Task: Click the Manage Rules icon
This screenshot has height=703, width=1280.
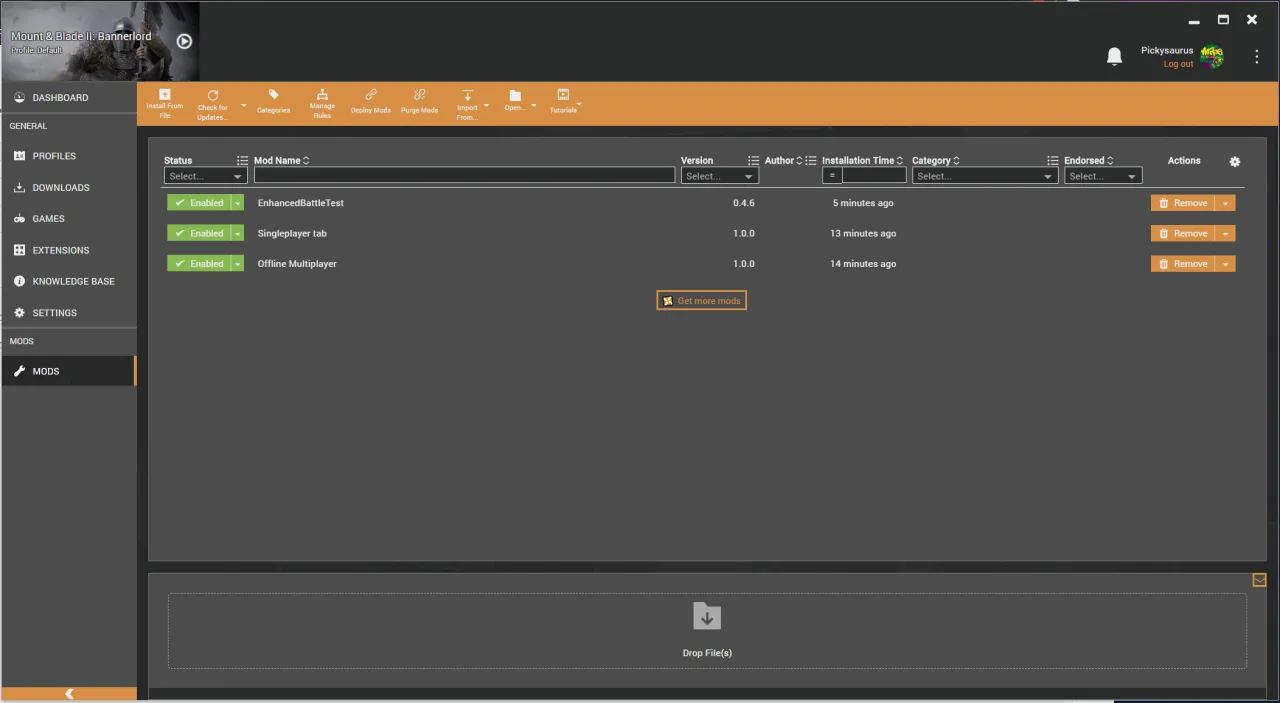Action: coord(322,102)
